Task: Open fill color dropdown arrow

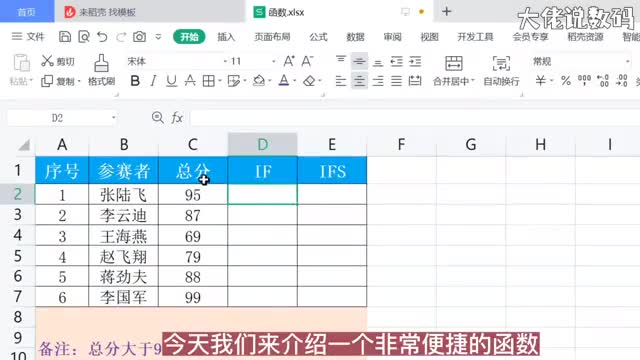Action: (270, 81)
